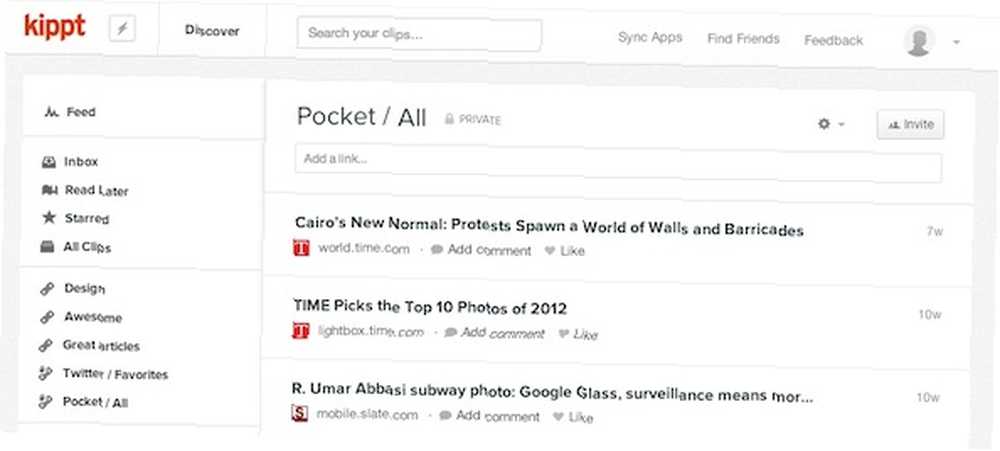The image size is (1000, 451).
Task: Like the Cairo's New Normal clip
Action: click(564, 251)
